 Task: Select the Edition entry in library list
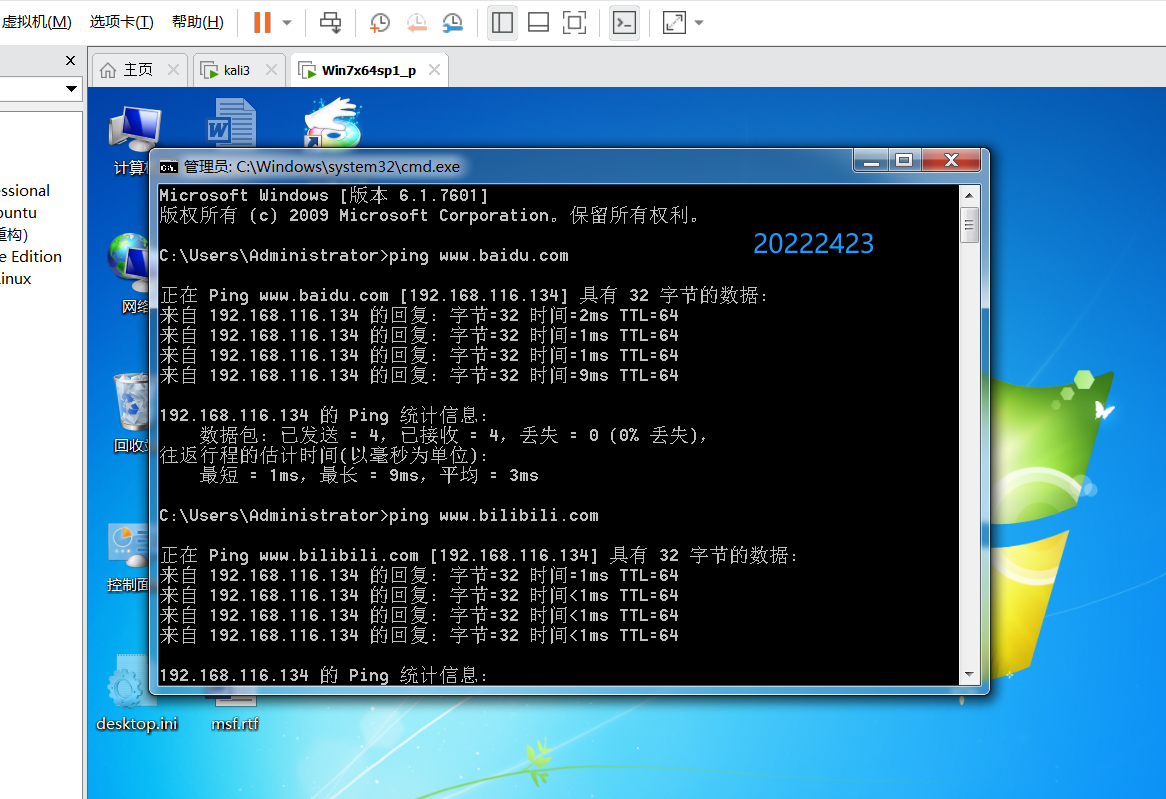point(31,257)
